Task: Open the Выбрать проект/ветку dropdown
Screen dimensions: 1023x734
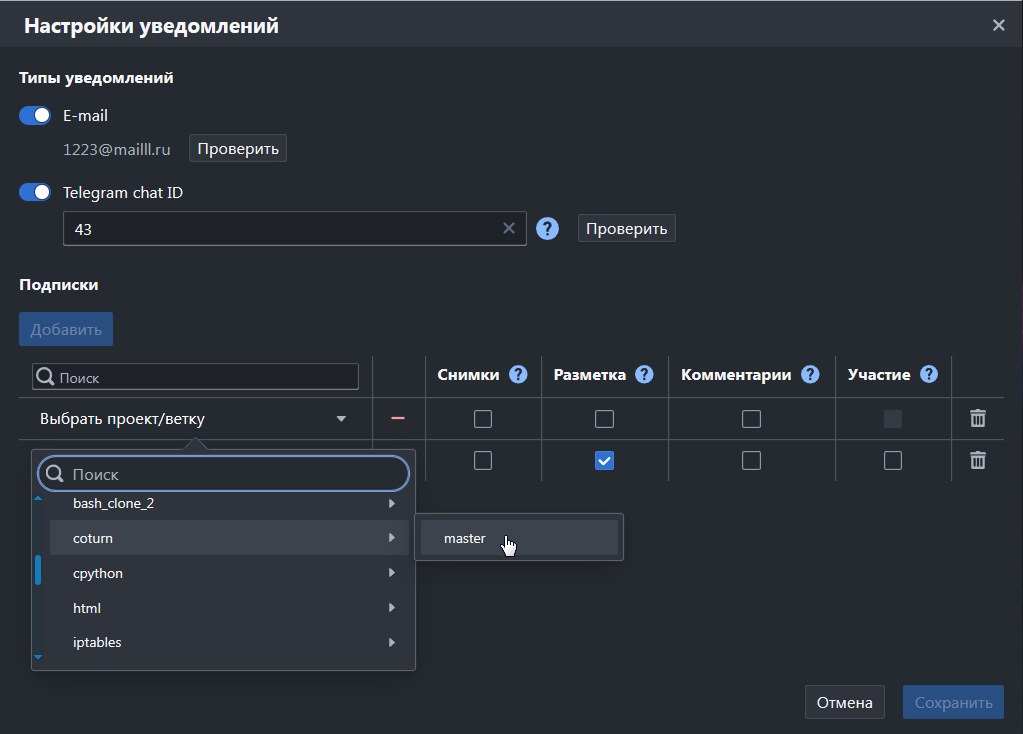Action: pyautogui.click(x=194, y=419)
